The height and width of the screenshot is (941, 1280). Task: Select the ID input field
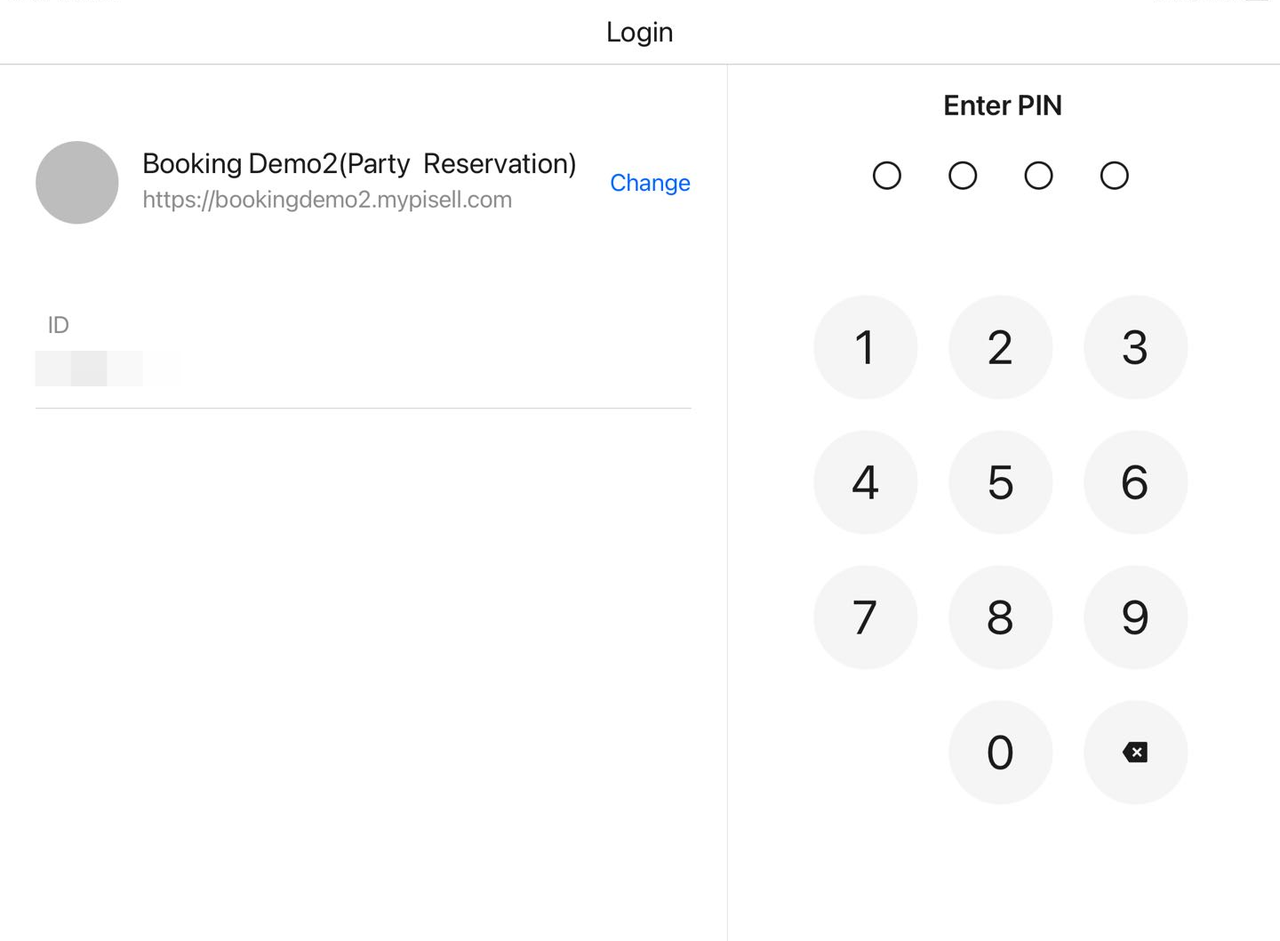click(x=362, y=368)
